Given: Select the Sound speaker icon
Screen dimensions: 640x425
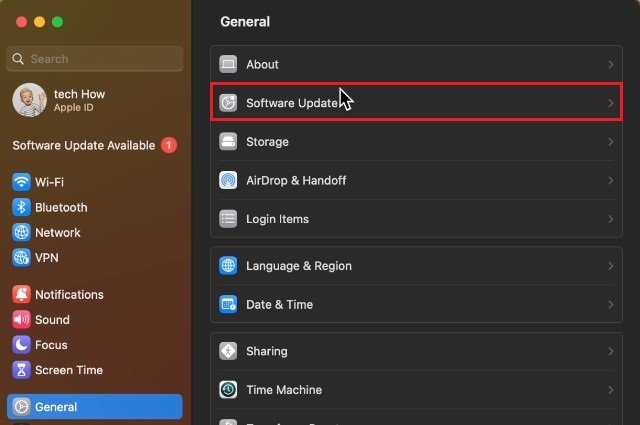Looking at the screenshot, I should (21, 320).
